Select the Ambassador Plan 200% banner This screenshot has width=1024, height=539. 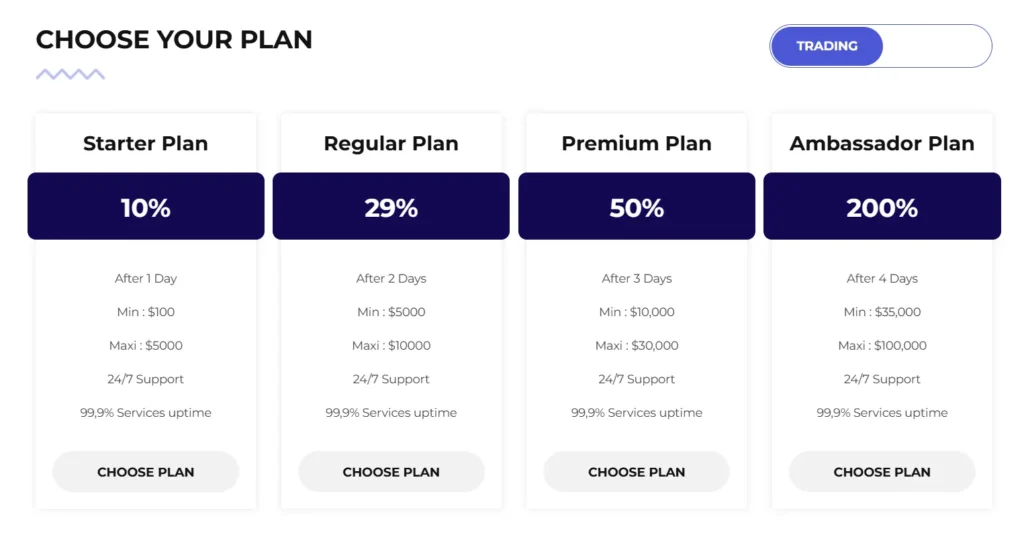(x=882, y=207)
